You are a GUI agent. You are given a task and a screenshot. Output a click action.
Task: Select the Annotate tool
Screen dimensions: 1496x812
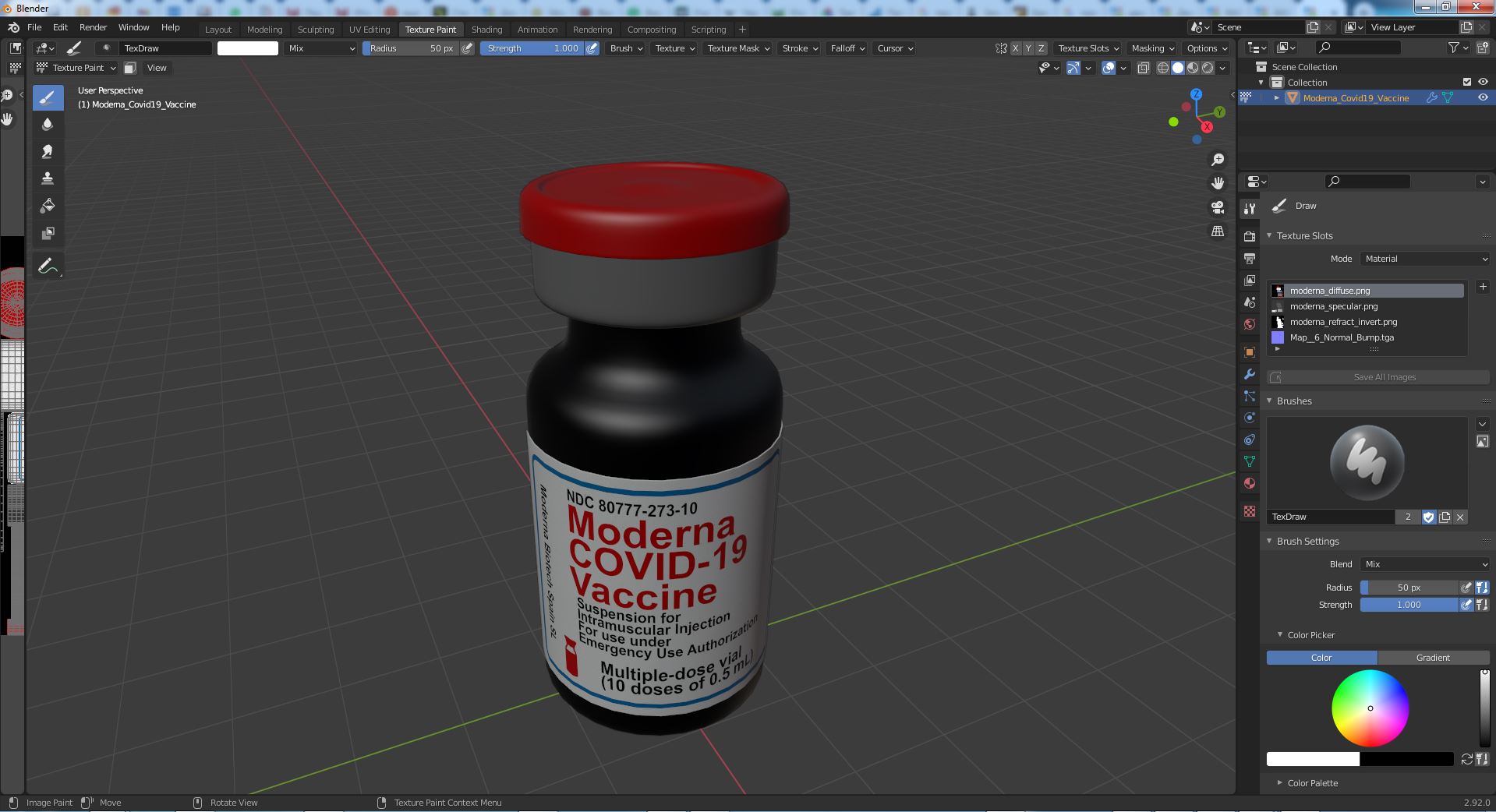[x=48, y=266]
